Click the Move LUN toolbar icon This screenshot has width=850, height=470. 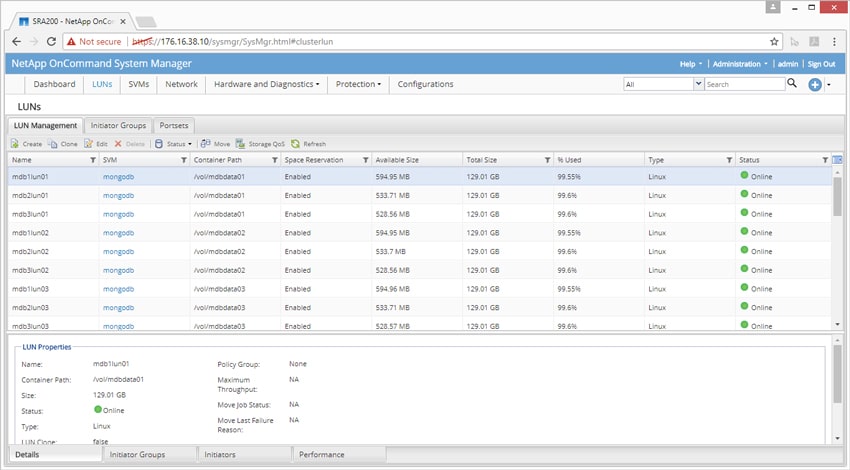(205, 144)
